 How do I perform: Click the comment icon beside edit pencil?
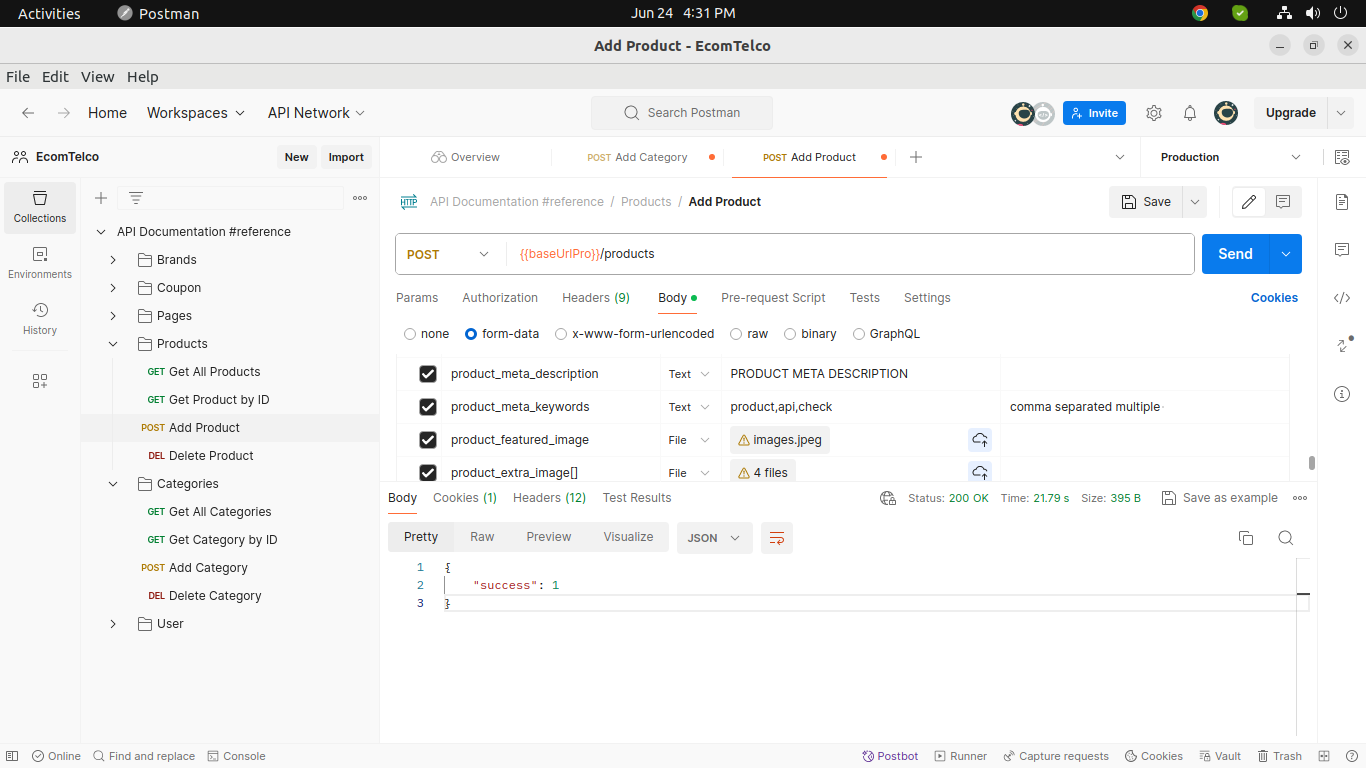1283,202
